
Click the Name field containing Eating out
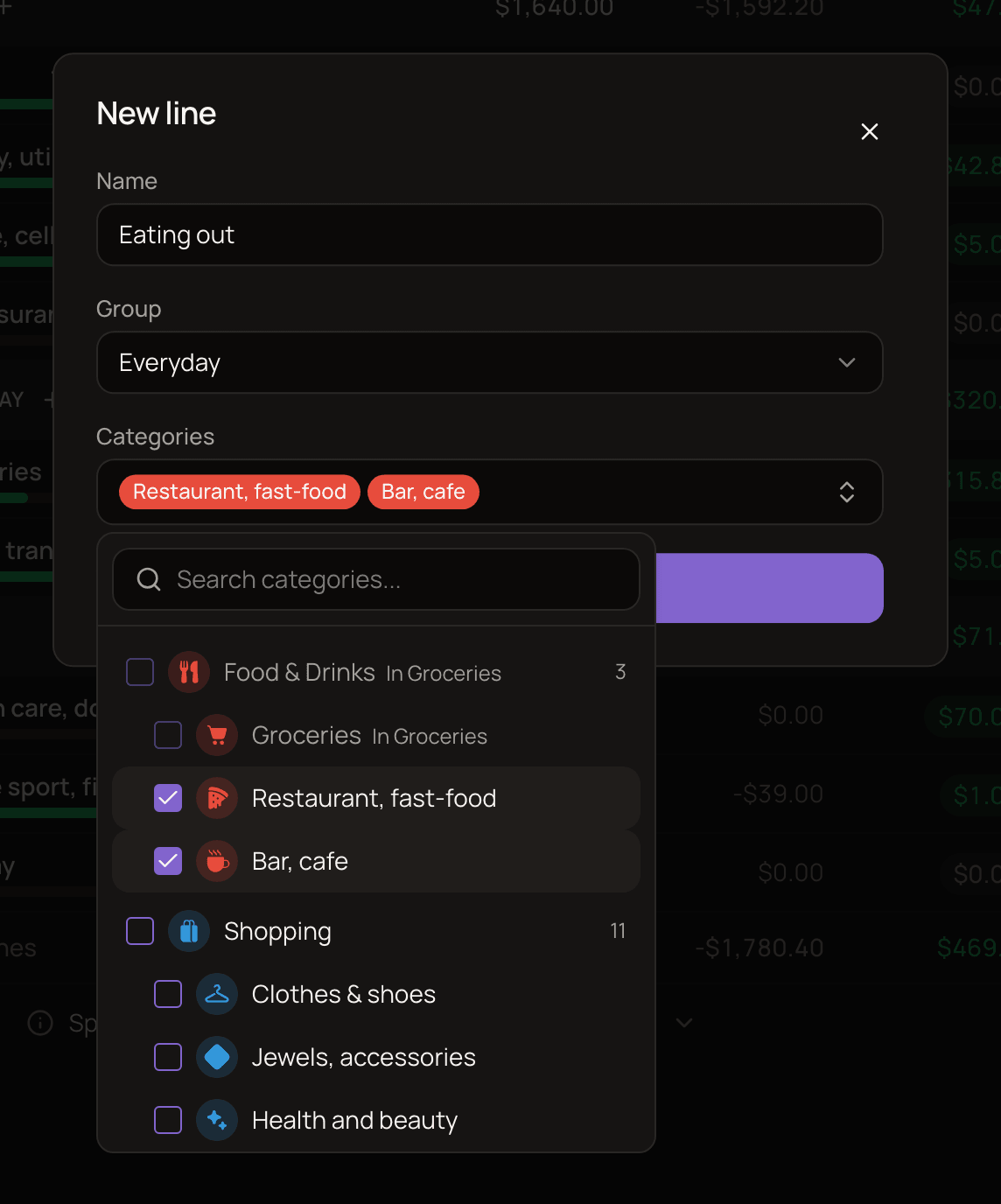click(490, 234)
